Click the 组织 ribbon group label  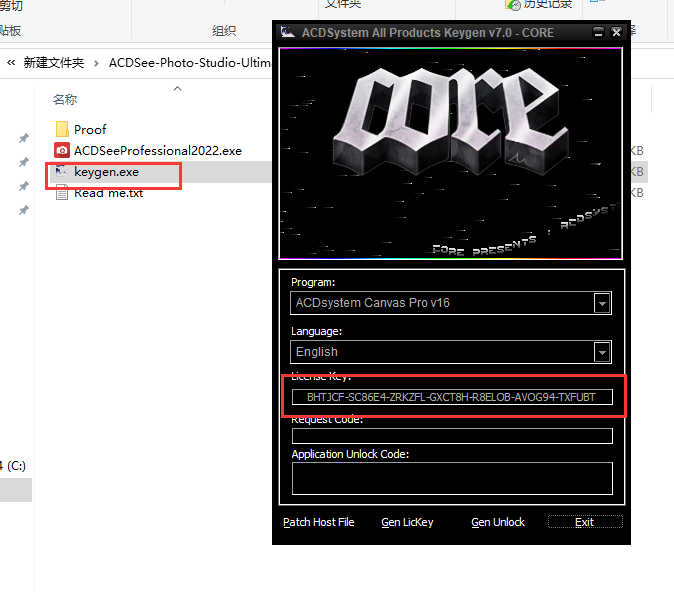click(224, 31)
